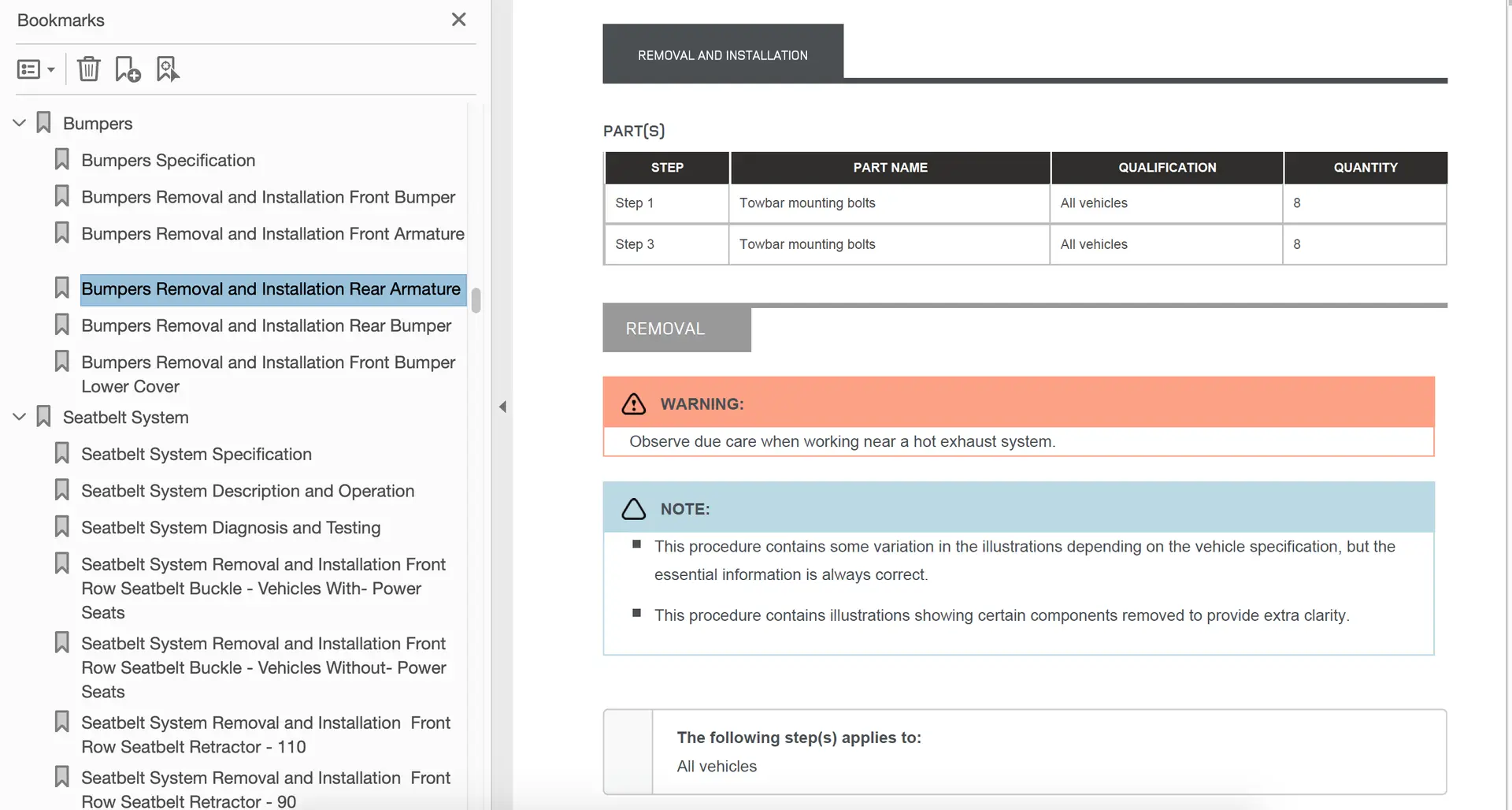Collapse the Seatbelt System bookmark group
Screen dimensions: 1512x810
(20, 417)
